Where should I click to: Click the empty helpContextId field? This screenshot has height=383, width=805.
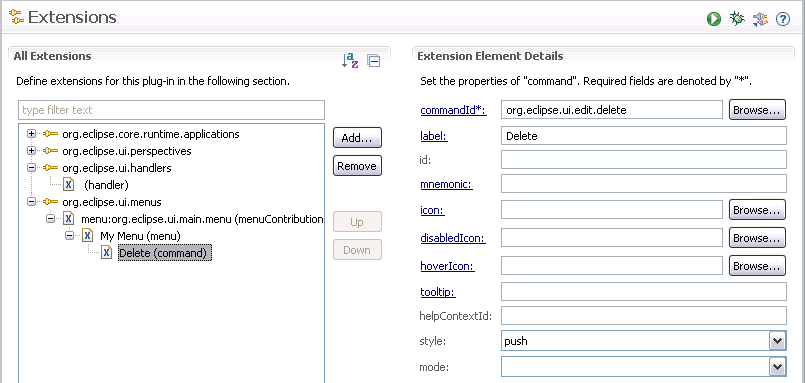pos(644,316)
